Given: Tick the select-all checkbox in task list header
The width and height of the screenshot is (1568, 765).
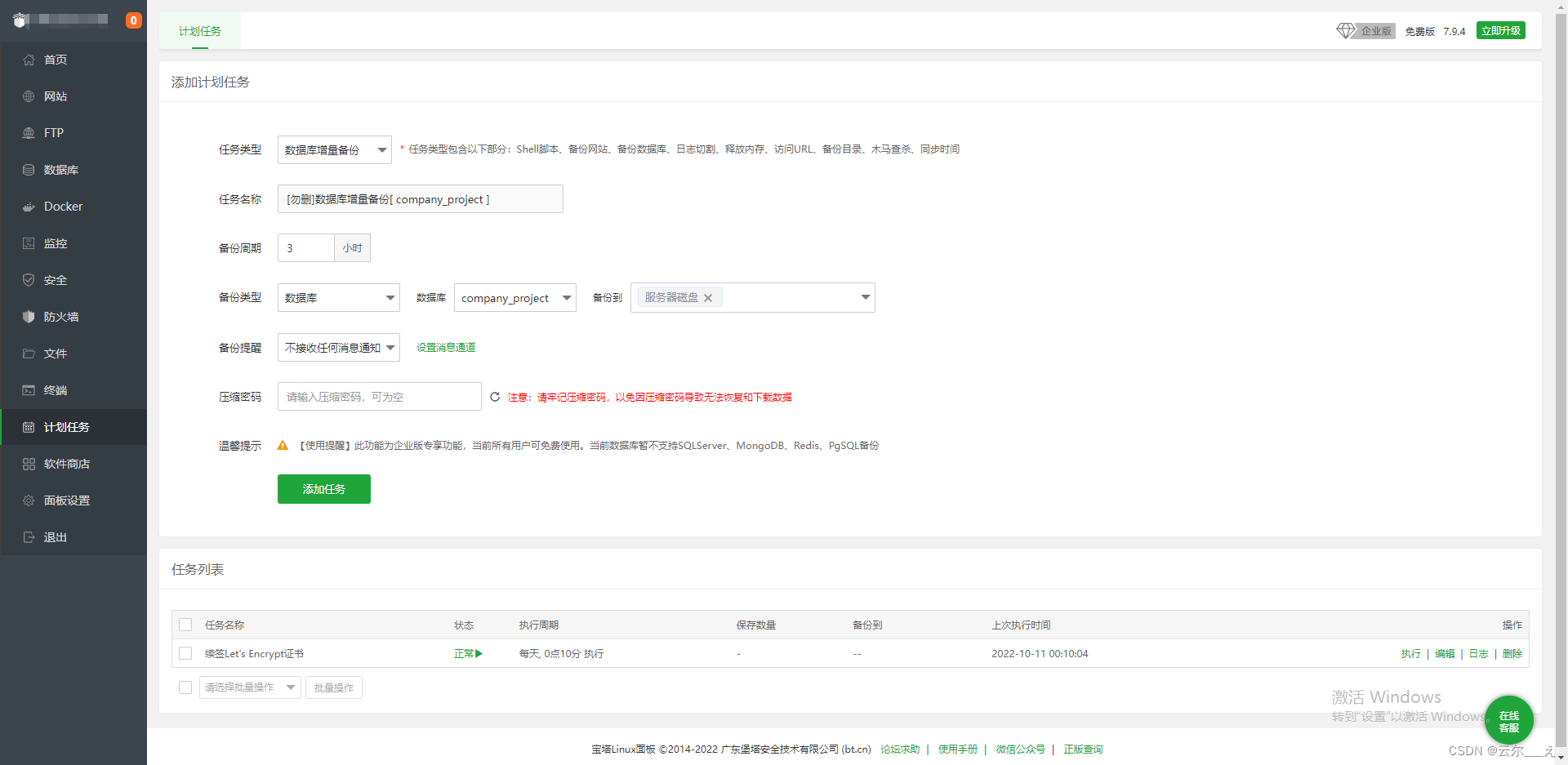Looking at the screenshot, I should pos(185,625).
